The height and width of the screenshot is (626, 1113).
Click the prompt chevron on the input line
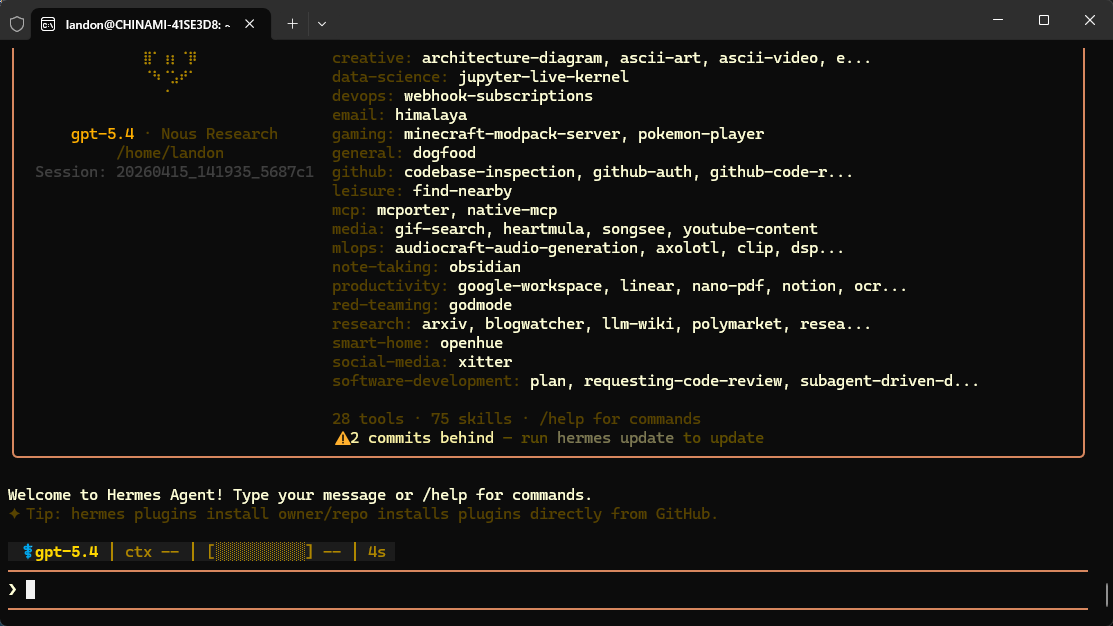[x=13, y=590]
